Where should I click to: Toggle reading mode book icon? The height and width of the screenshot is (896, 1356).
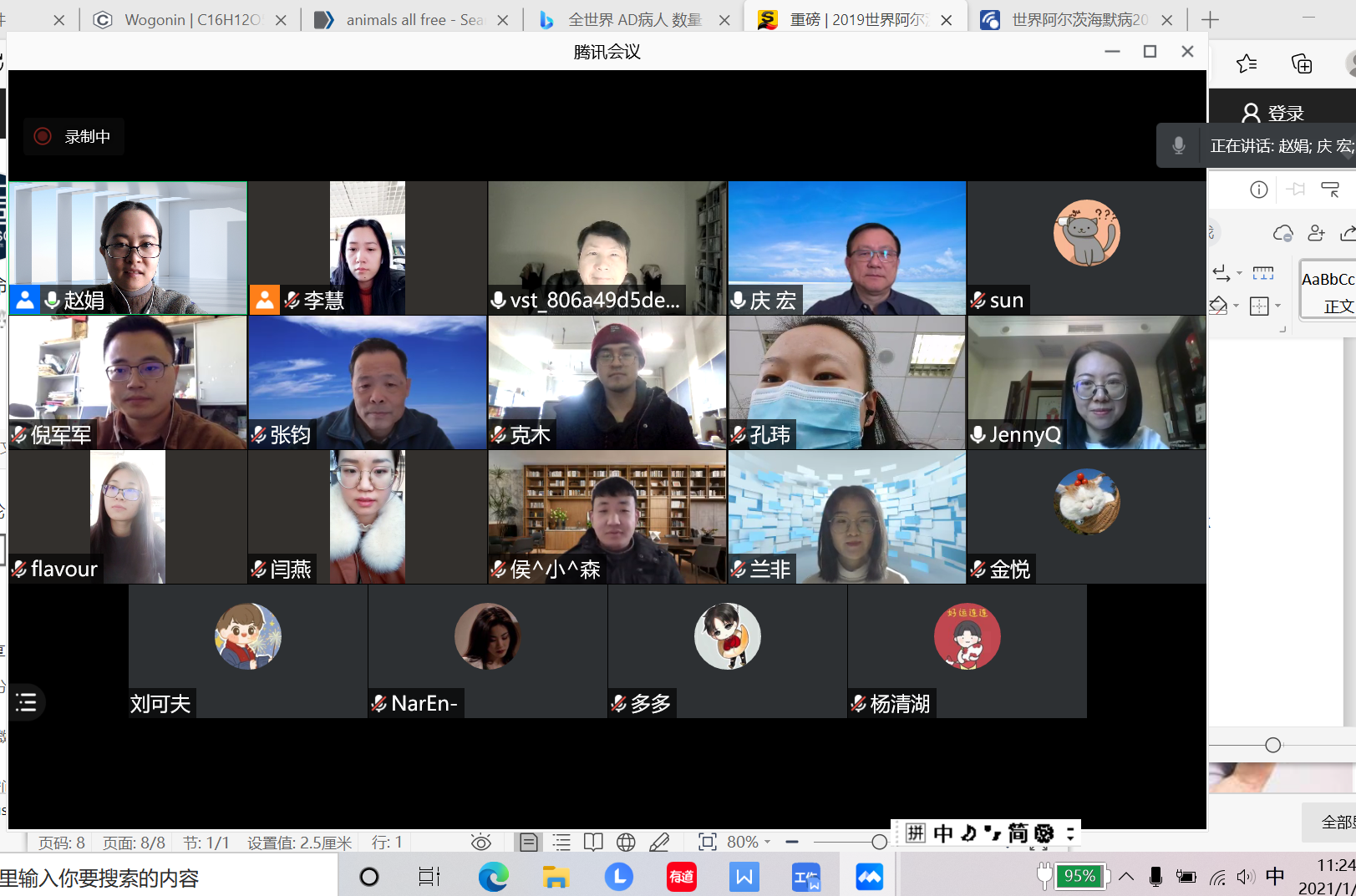pos(593,843)
